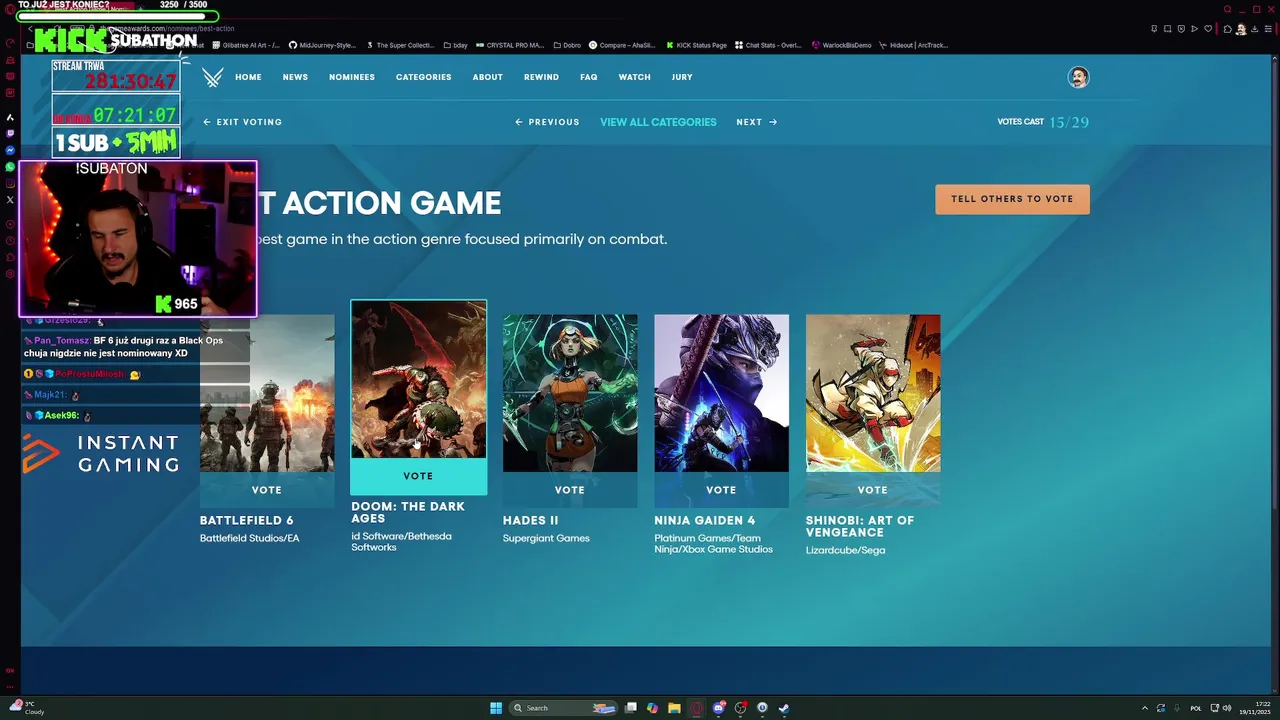Screen dimensions: 1280x720
Task: Click the Battlefield Studios/EA developer text
Action: [x=249, y=538]
